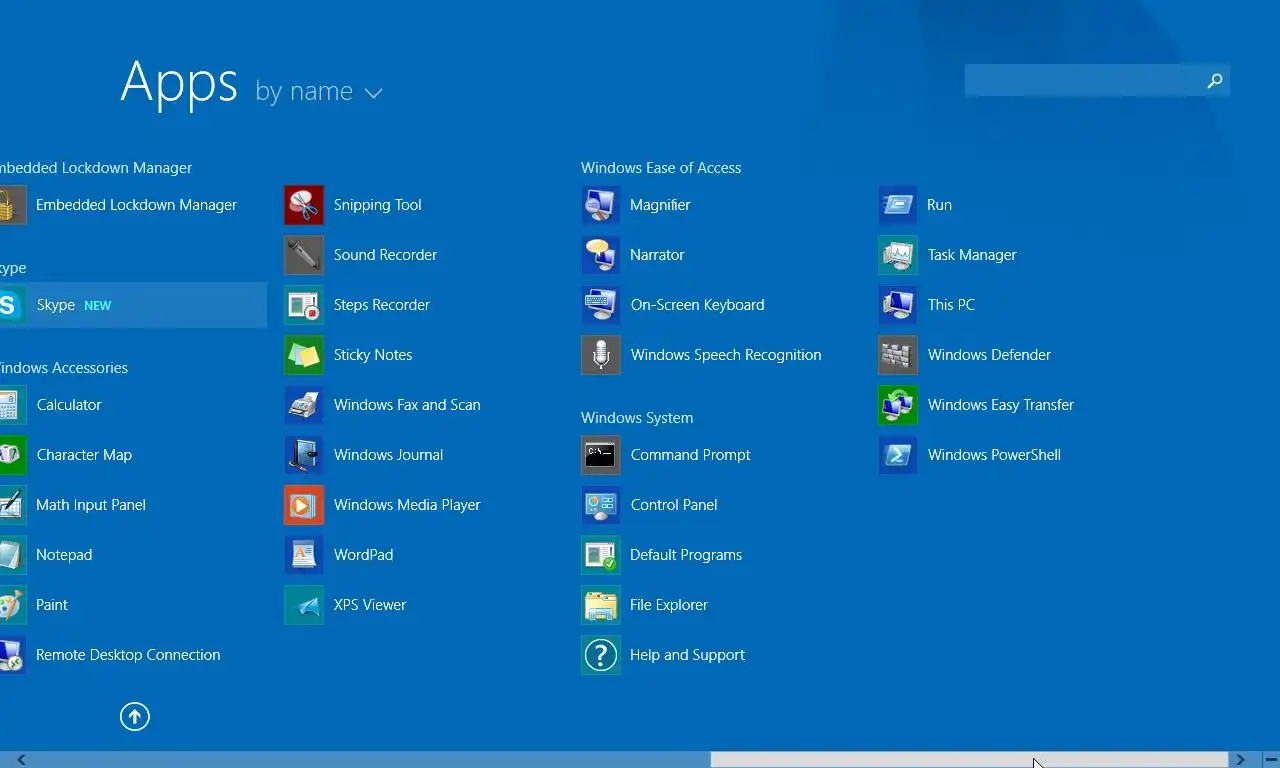The height and width of the screenshot is (768, 1280).
Task: Open the Default Programs icon
Action: pyautogui.click(x=601, y=555)
